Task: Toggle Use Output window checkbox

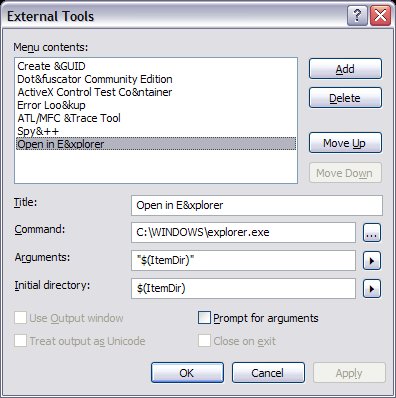Action: coord(20,318)
